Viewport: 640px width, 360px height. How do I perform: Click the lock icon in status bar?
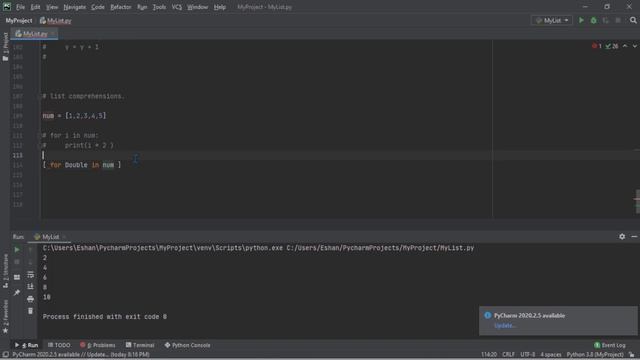632,354
